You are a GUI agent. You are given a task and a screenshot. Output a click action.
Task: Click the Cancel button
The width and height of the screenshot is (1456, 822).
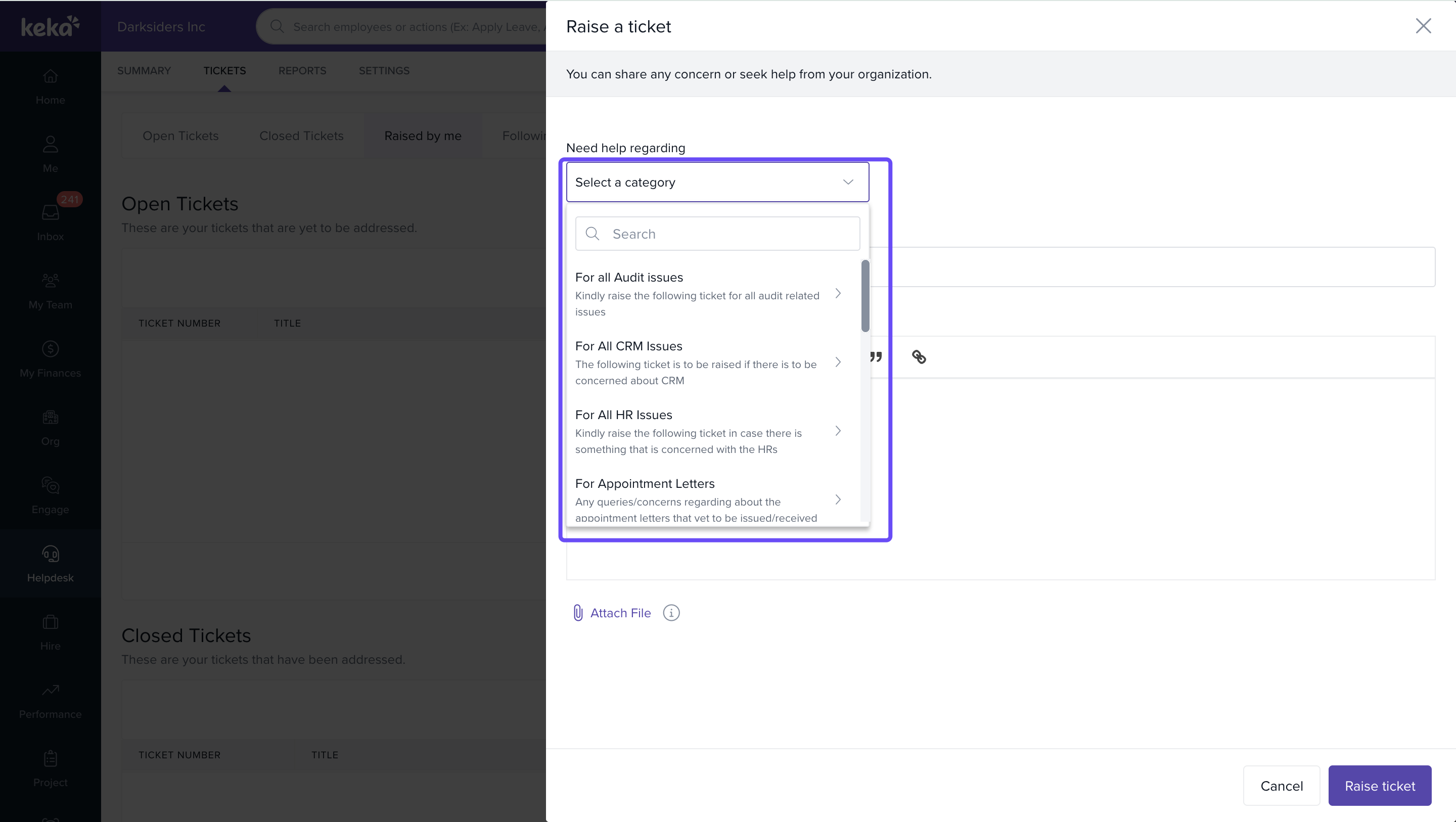click(1282, 786)
